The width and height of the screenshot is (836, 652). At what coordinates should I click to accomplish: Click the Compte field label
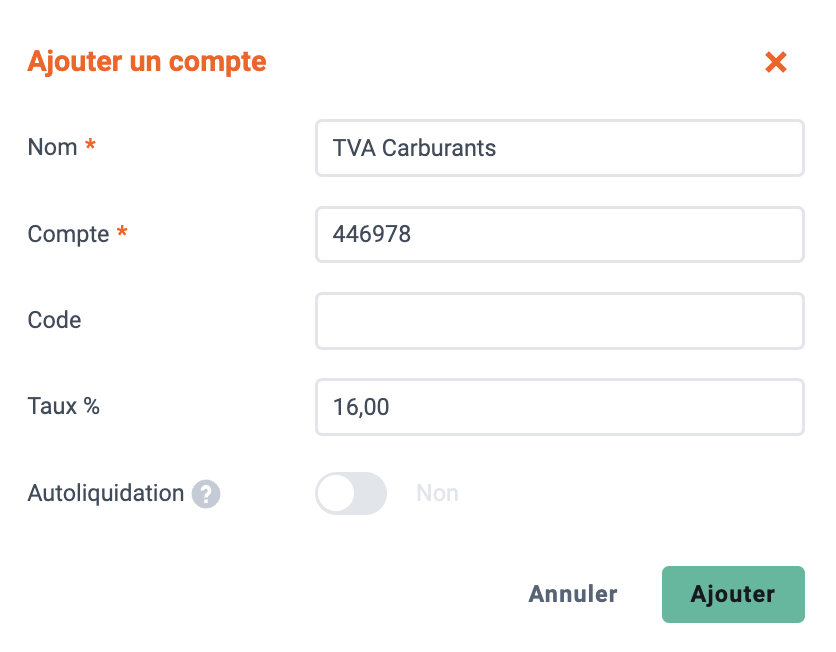coord(68,234)
